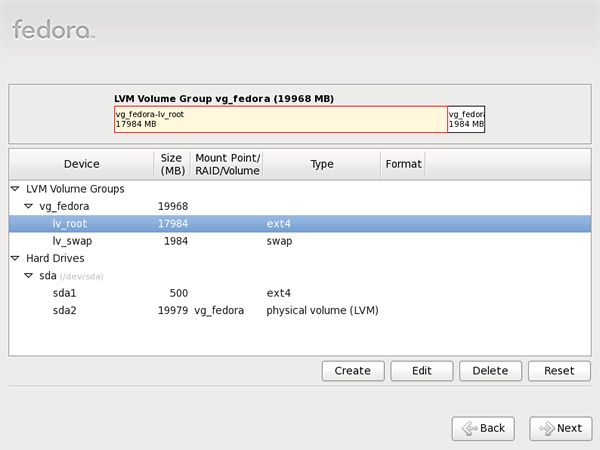Collapse the LVM Volume Groups tree node
The image size is (600, 450).
[x=15, y=189]
